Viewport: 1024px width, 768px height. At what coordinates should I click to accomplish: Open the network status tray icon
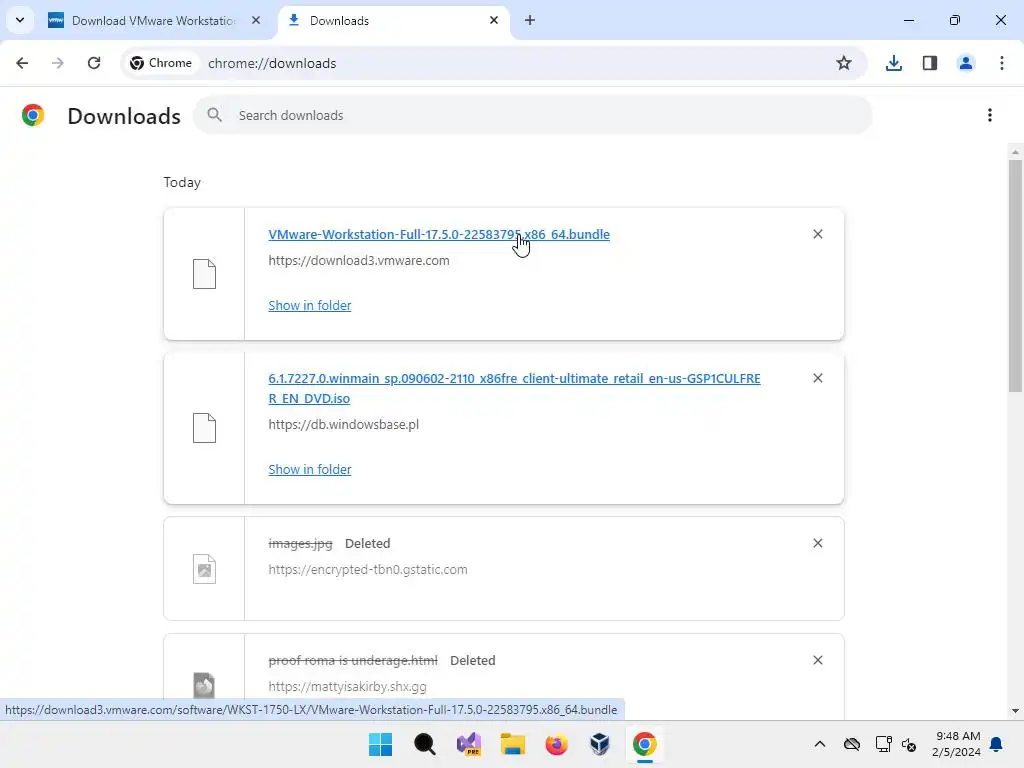pos(883,744)
